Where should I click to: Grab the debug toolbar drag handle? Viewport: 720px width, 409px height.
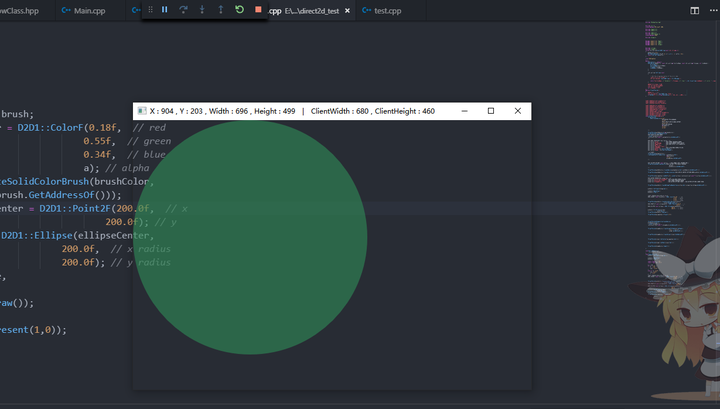[150, 10]
